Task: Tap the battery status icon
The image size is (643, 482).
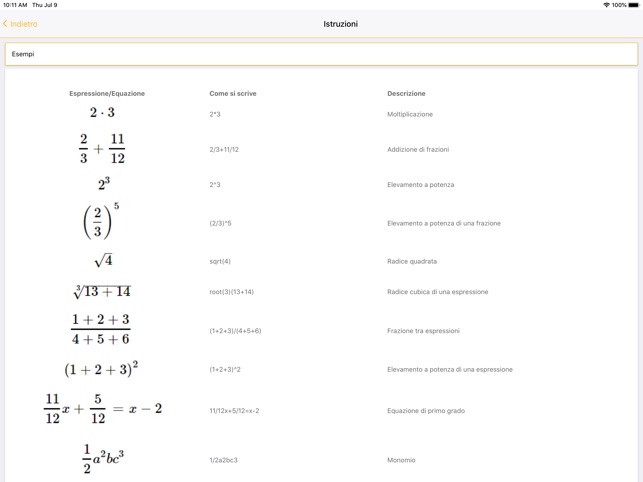Action: coord(634,5)
